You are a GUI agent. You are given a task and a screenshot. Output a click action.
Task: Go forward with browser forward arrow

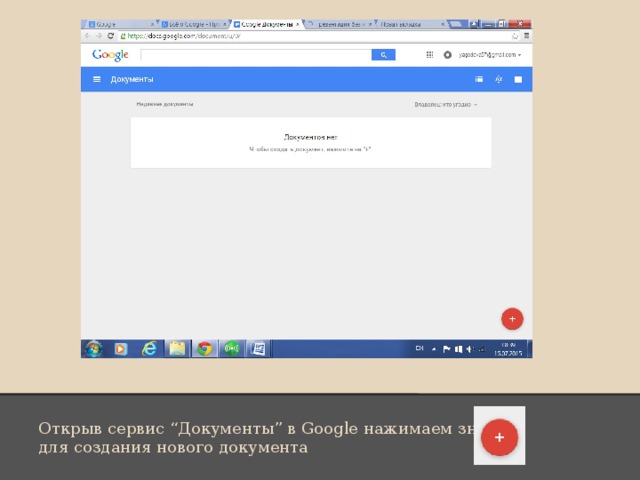pos(99,36)
